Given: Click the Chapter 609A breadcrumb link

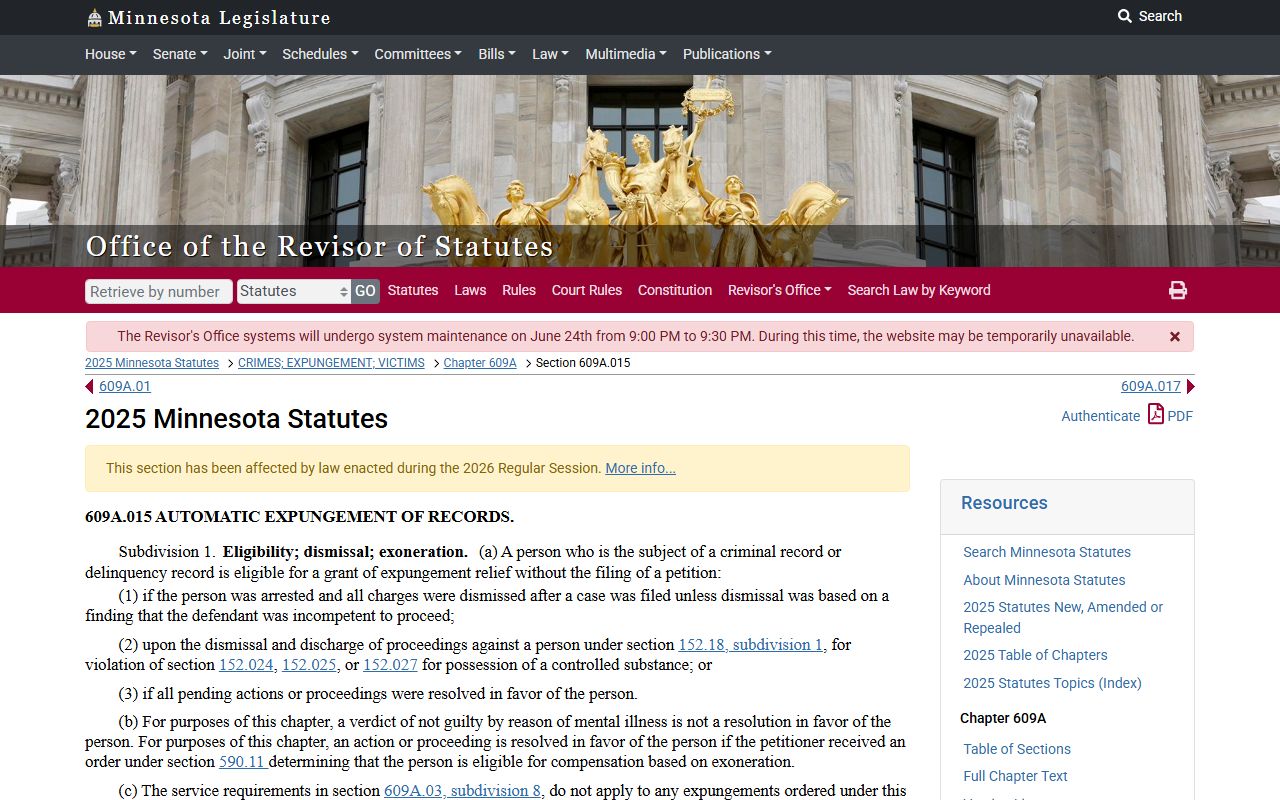Looking at the screenshot, I should [x=480, y=363].
